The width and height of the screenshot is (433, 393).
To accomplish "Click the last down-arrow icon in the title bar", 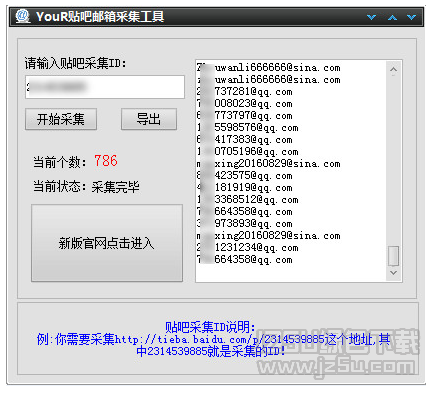I will coord(411,17).
